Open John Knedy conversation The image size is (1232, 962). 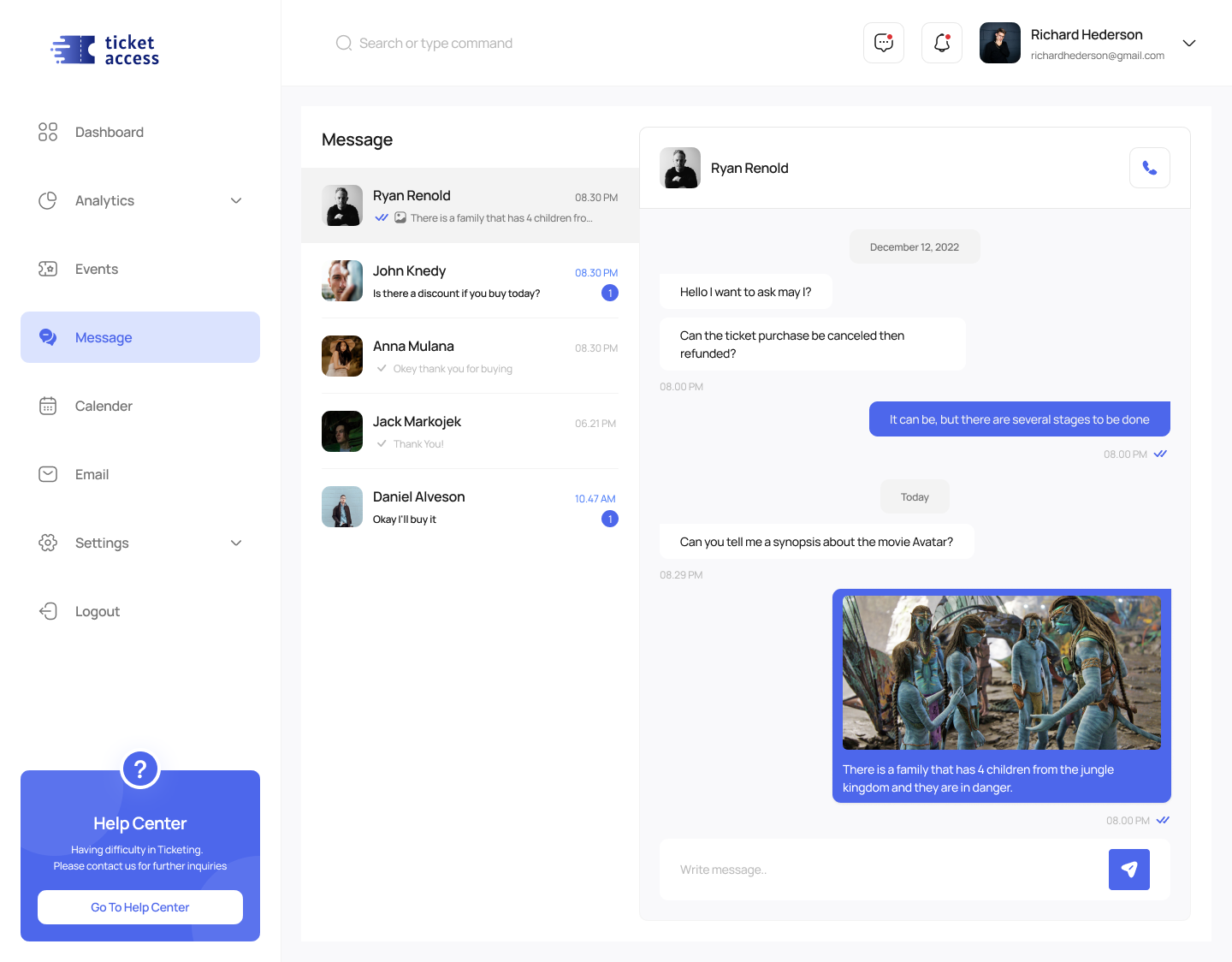470,281
